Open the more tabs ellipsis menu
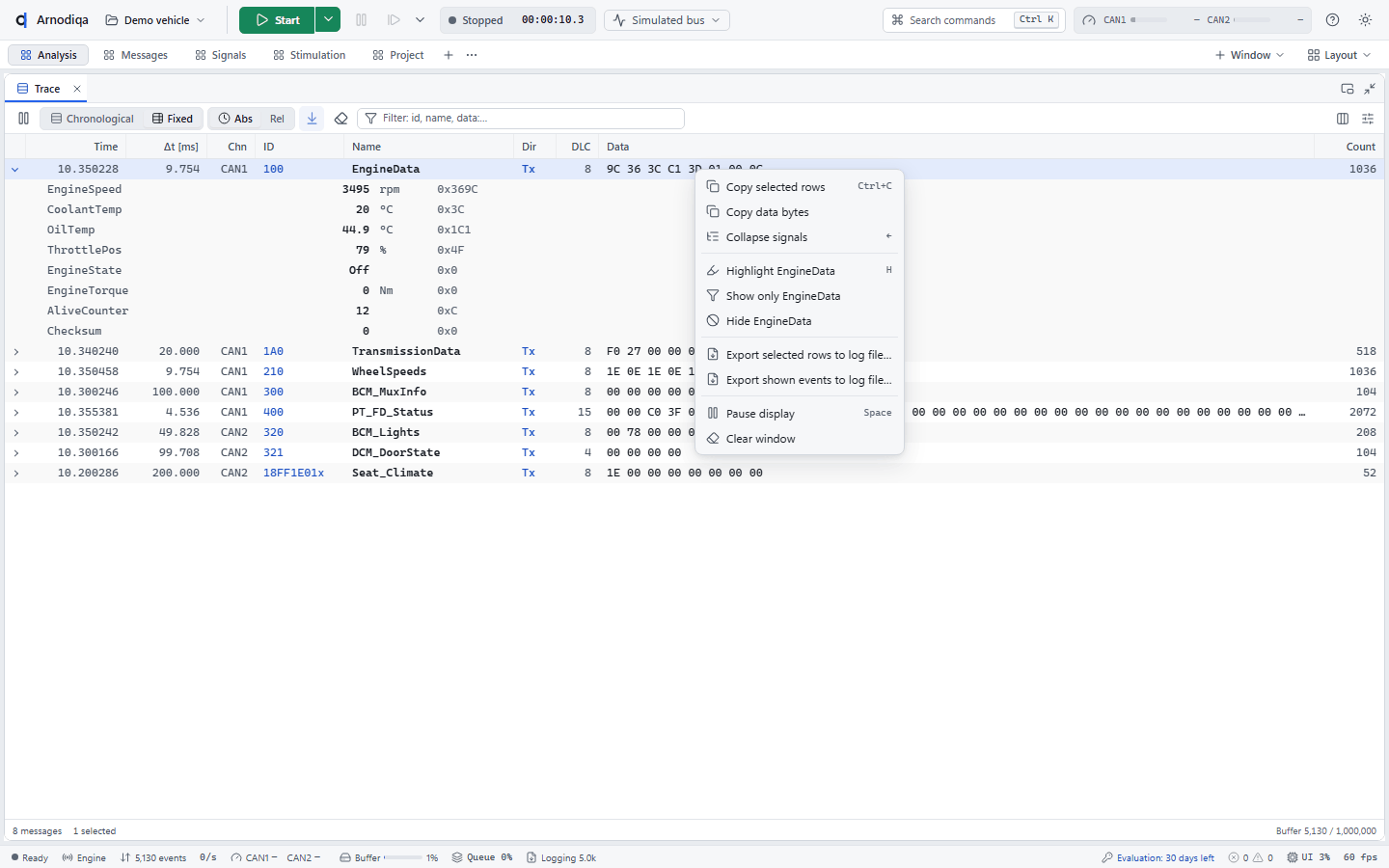Viewport: 1389px width, 868px height. point(472,55)
